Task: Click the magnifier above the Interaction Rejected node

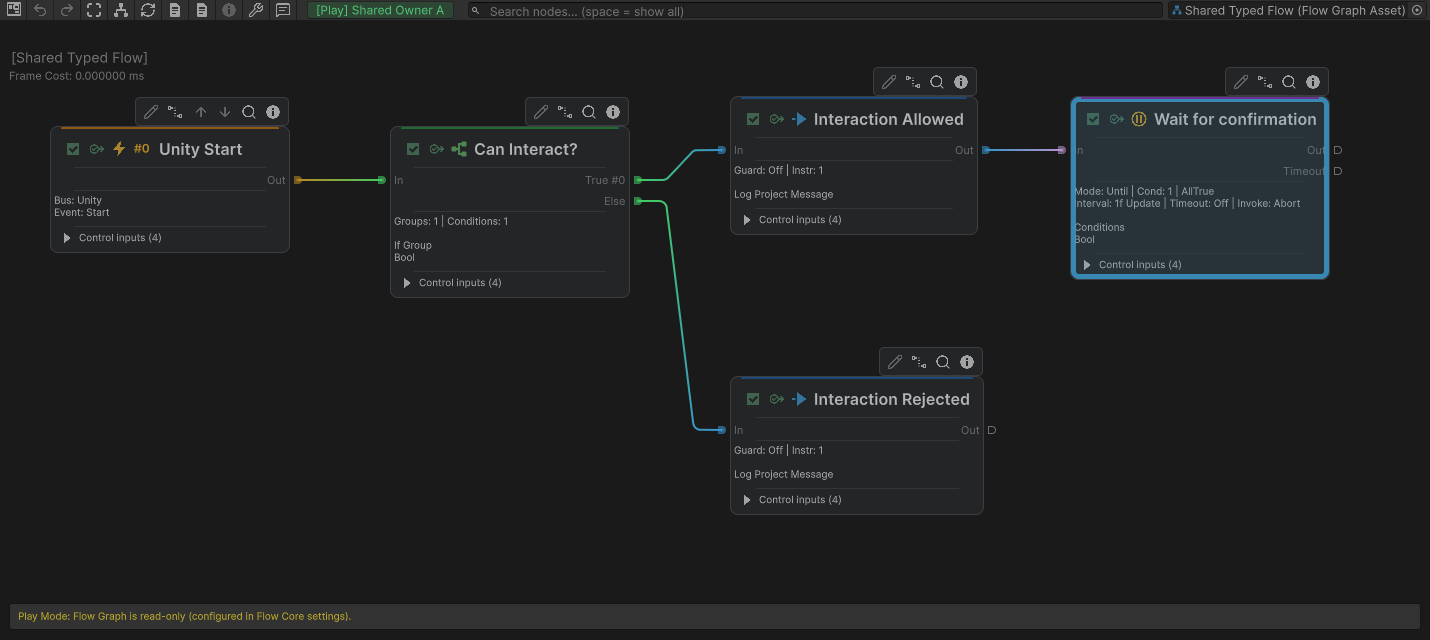Action: tap(943, 362)
